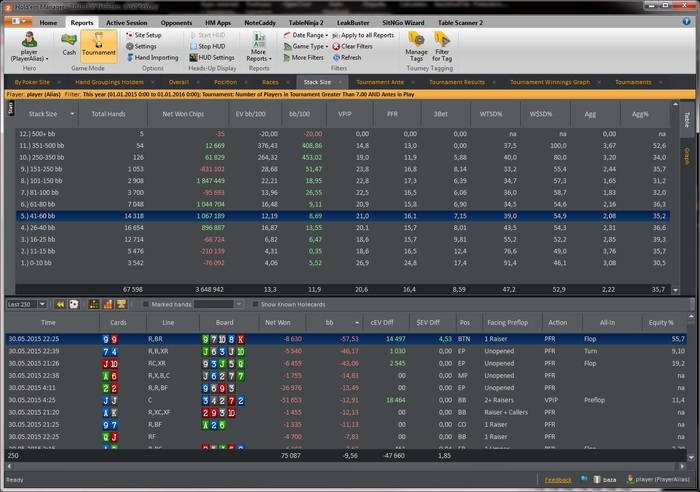The image size is (700, 492).
Task: Click the horizontal scrollbar right arrow
Action: tap(682, 466)
